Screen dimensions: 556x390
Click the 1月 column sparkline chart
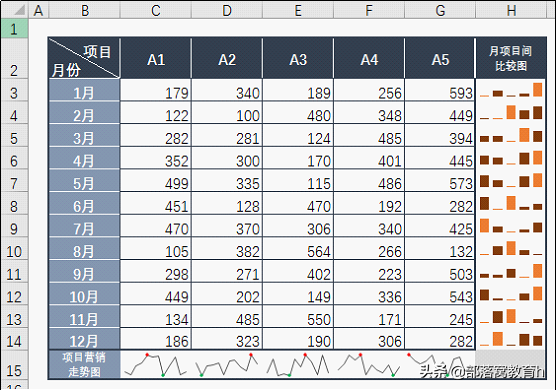(511, 90)
